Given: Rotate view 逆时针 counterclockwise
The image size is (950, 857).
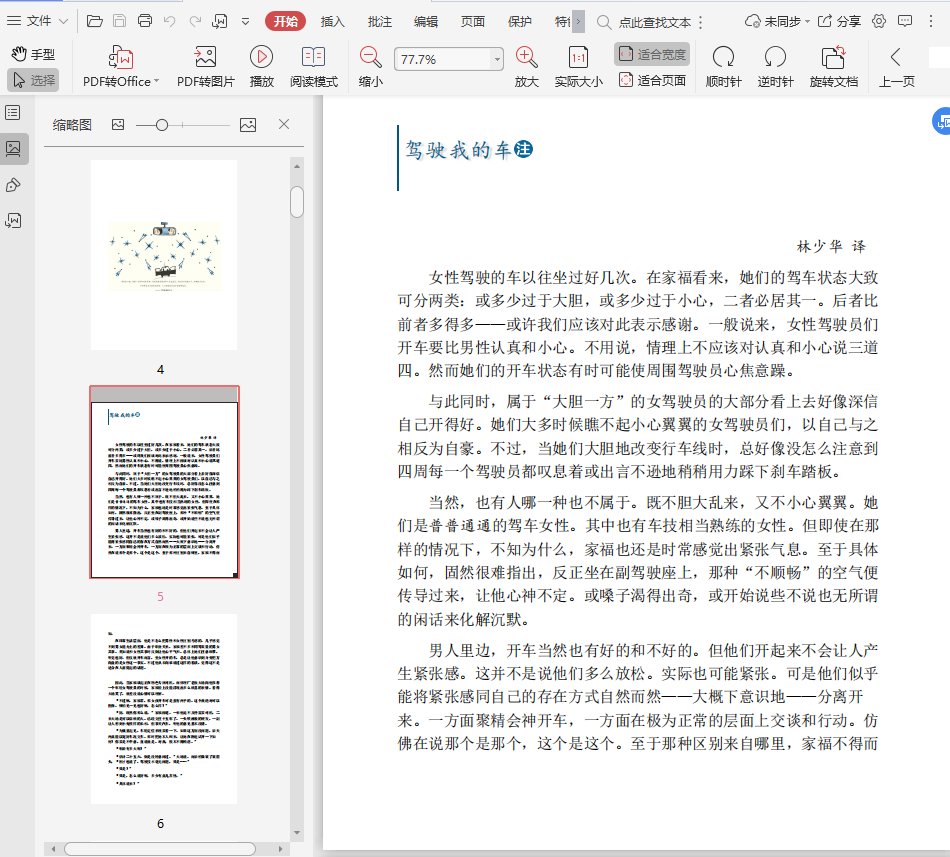Looking at the screenshot, I should click(775, 67).
